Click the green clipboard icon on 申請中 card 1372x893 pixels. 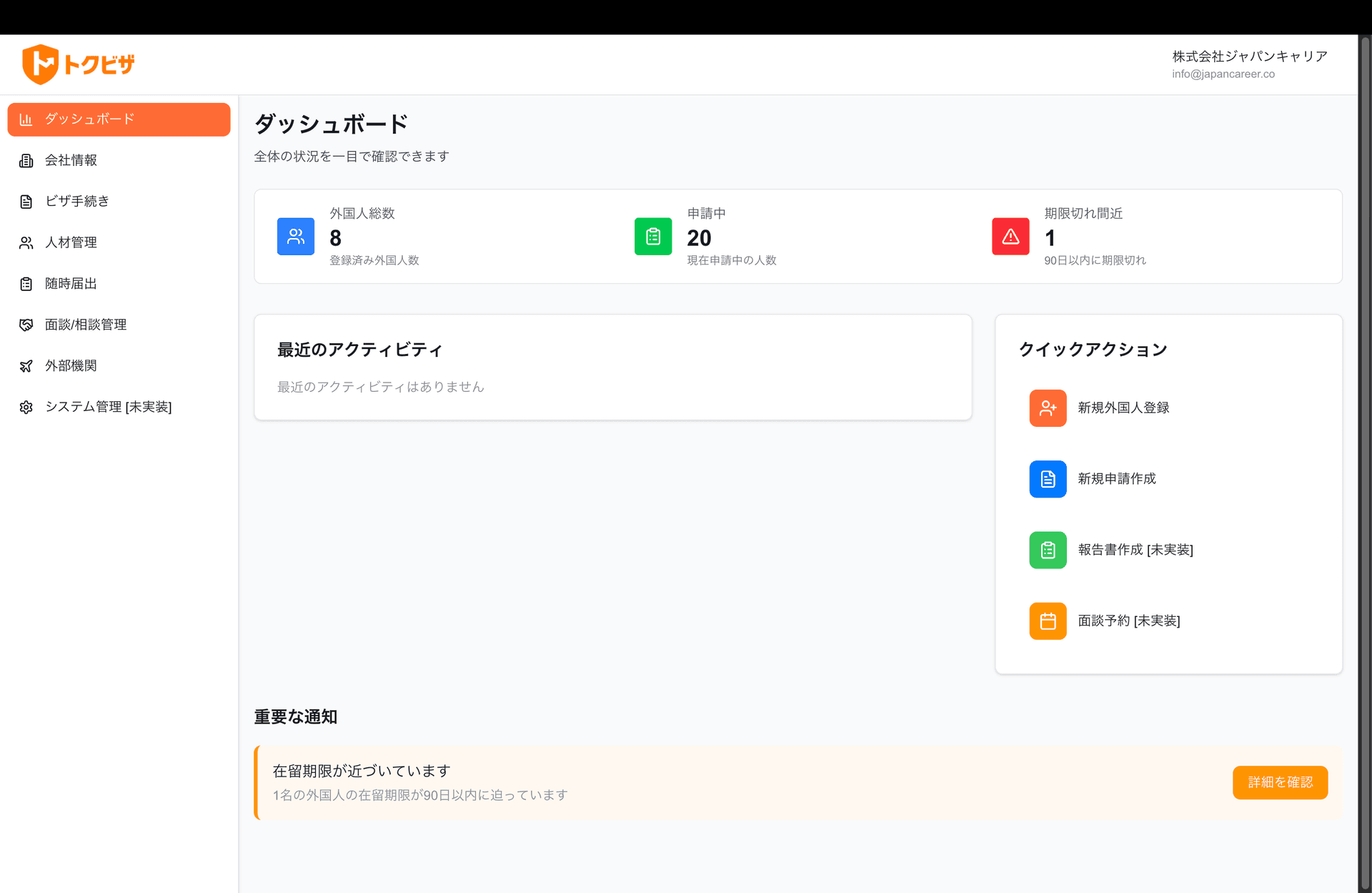coord(652,236)
